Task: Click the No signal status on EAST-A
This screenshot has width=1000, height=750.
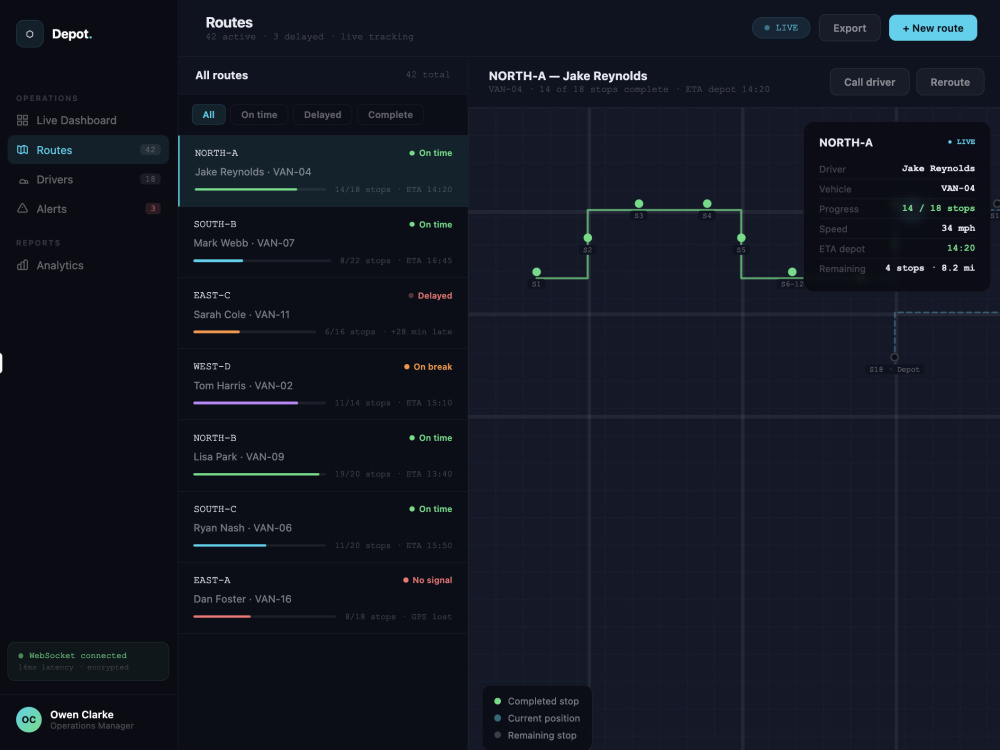Action: pyautogui.click(x=427, y=580)
